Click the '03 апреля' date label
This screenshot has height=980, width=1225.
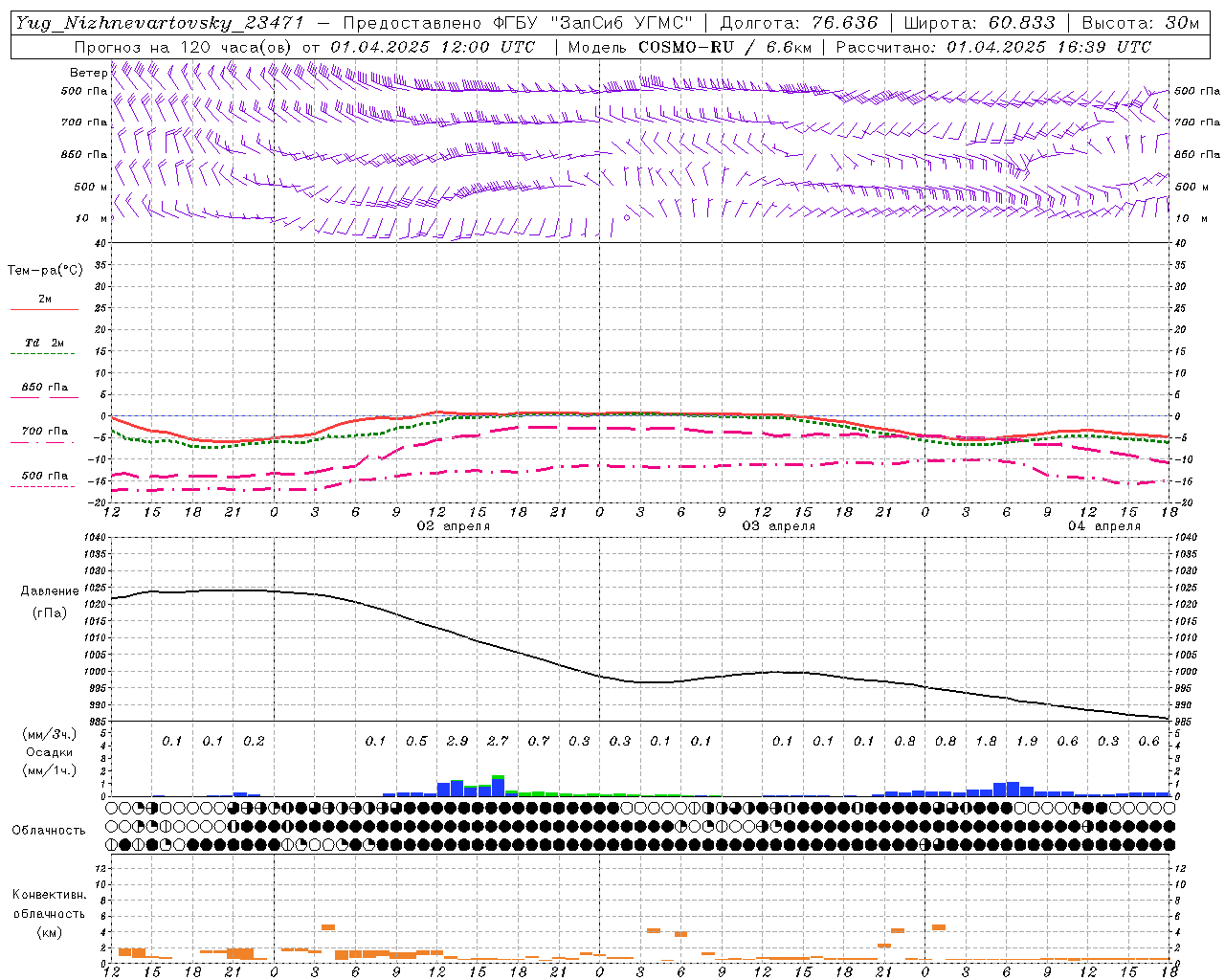pyautogui.click(x=779, y=526)
